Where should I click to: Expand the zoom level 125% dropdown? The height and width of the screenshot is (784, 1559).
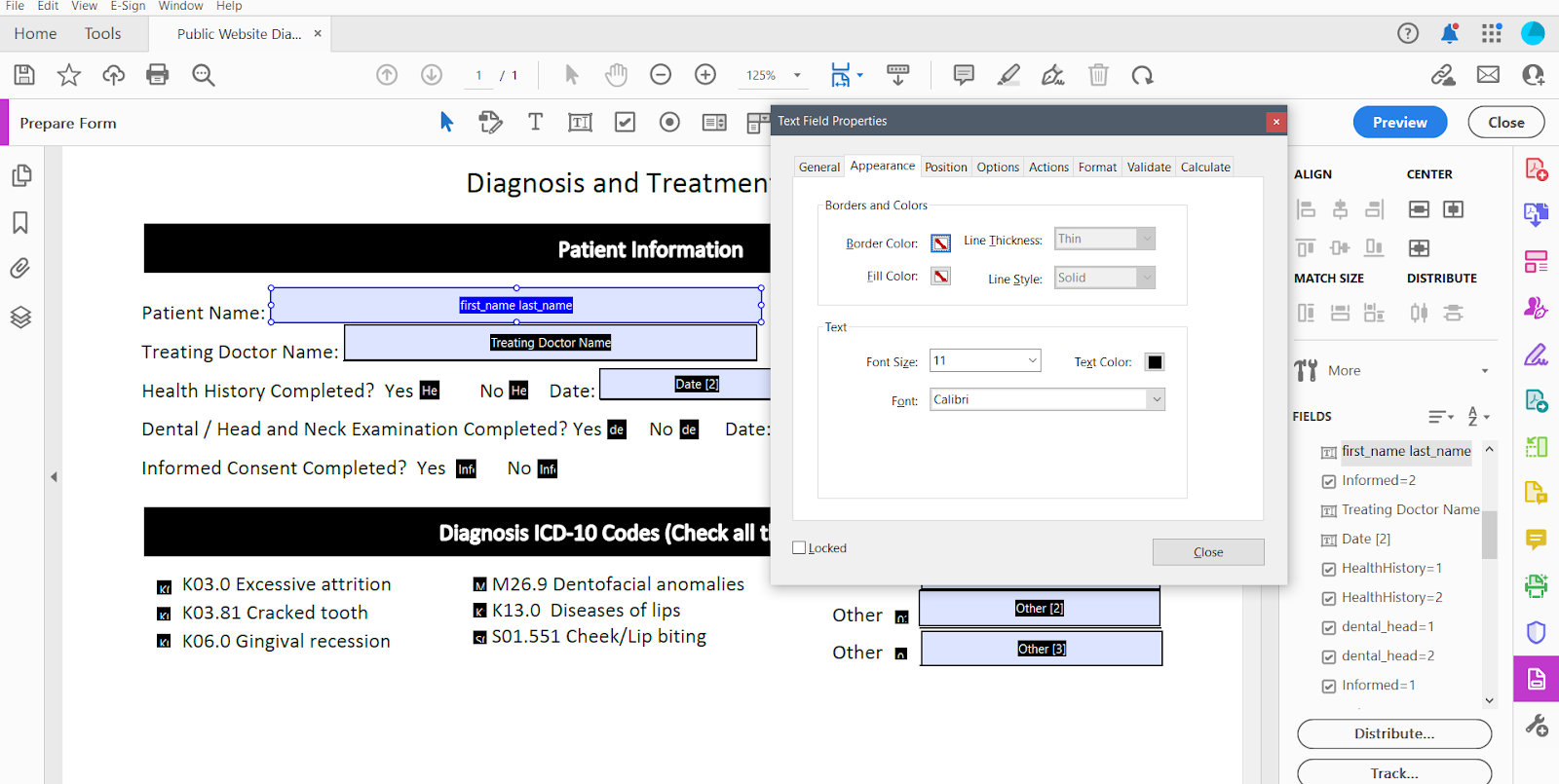pyautogui.click(x=797, y=76)
